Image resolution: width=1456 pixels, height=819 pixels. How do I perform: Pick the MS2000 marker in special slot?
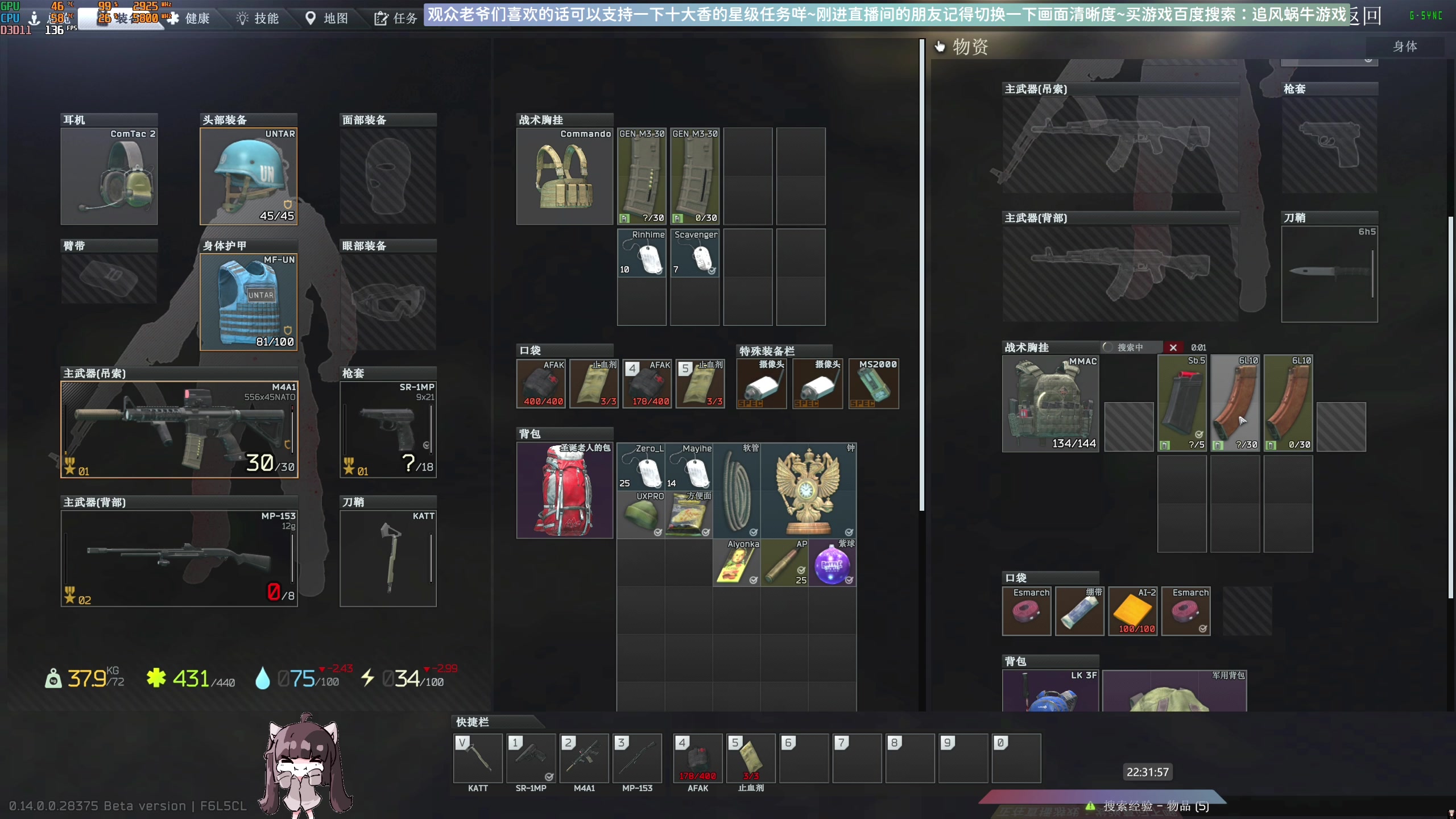tap(874, 384)
